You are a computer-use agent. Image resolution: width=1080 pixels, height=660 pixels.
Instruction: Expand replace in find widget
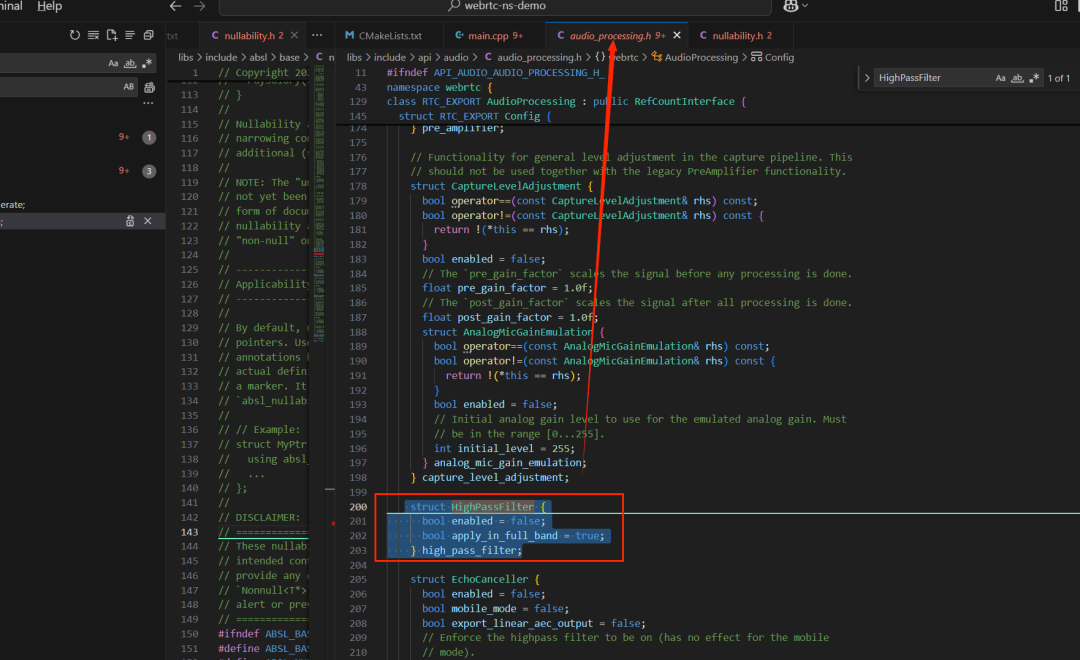pyautogui.click(x=866, y=78)
